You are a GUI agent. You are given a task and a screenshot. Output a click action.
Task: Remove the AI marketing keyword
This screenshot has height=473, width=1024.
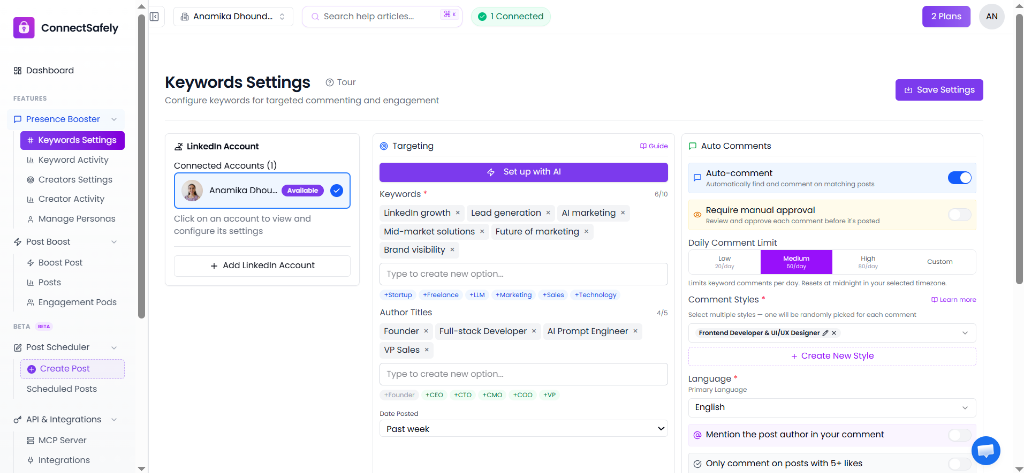[623, 213]
